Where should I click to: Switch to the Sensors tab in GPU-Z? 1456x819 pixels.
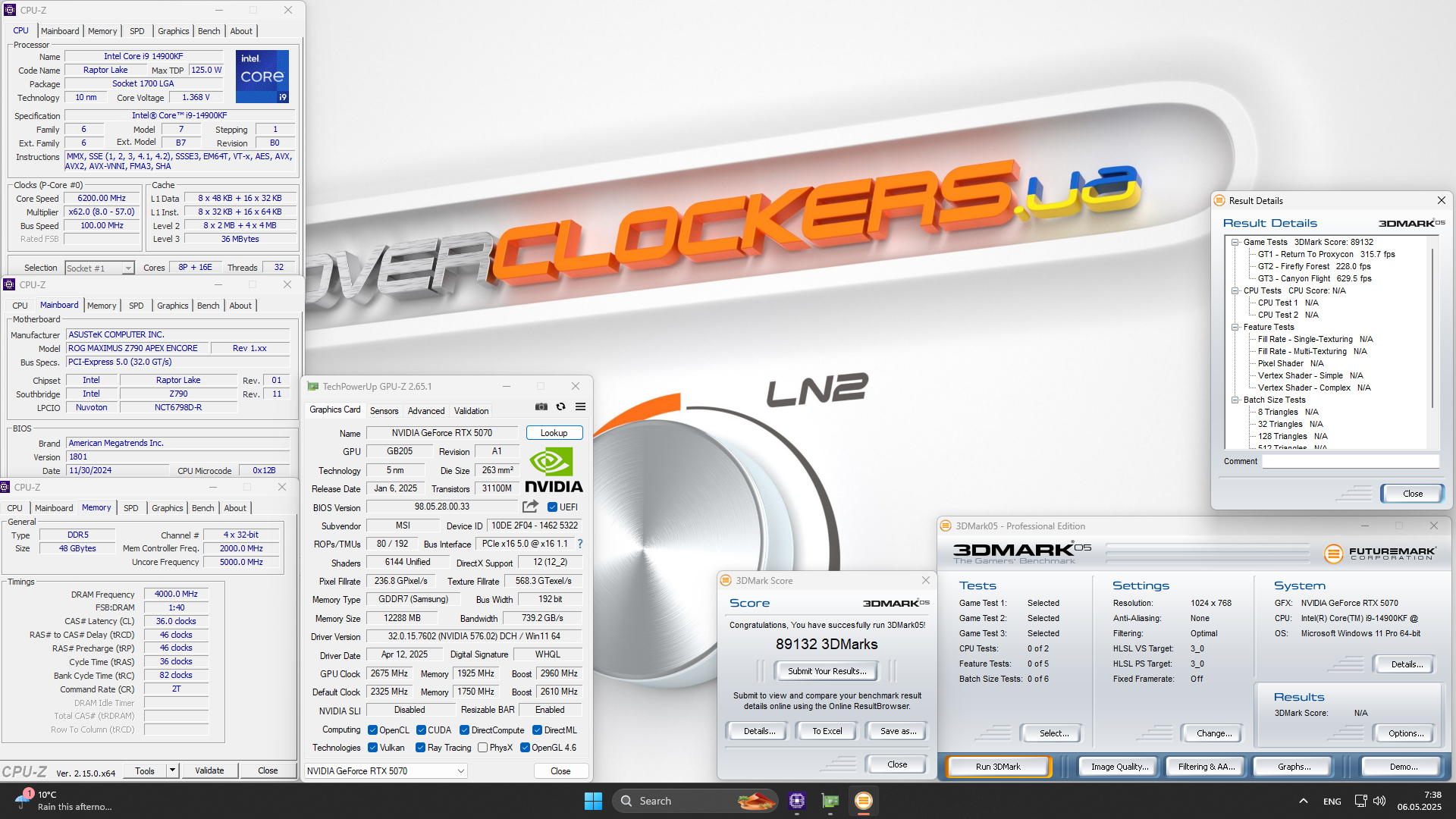tap(384, 411)
